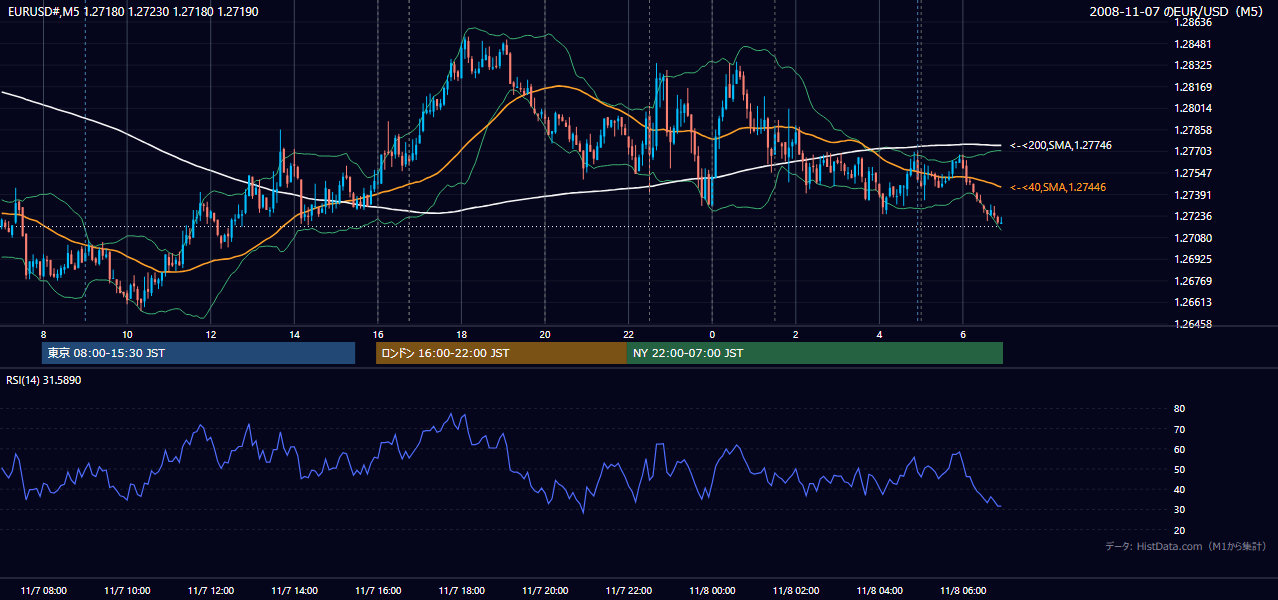Click price axis label 1.28014

1195,108
